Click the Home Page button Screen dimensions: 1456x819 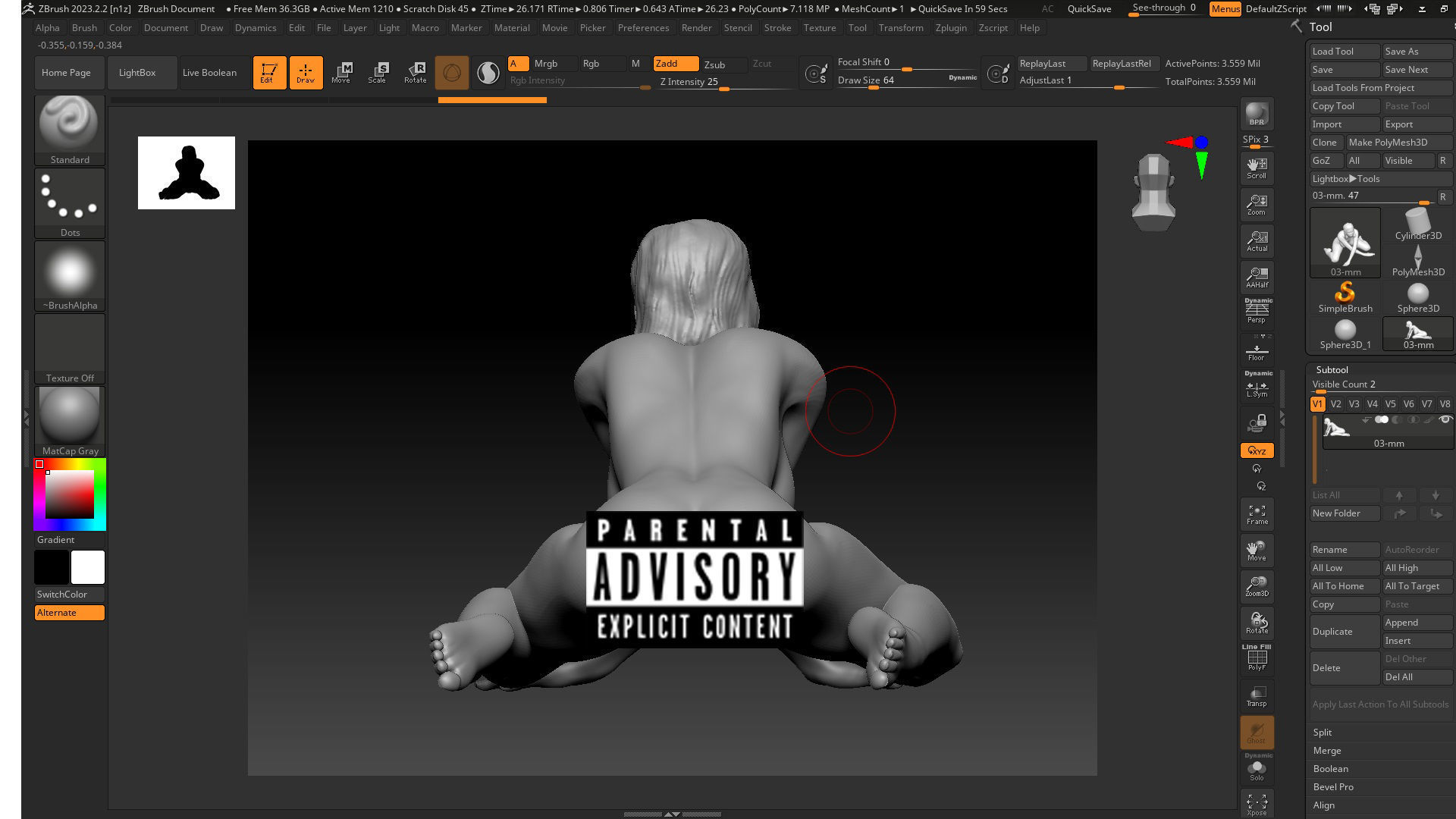66,73
